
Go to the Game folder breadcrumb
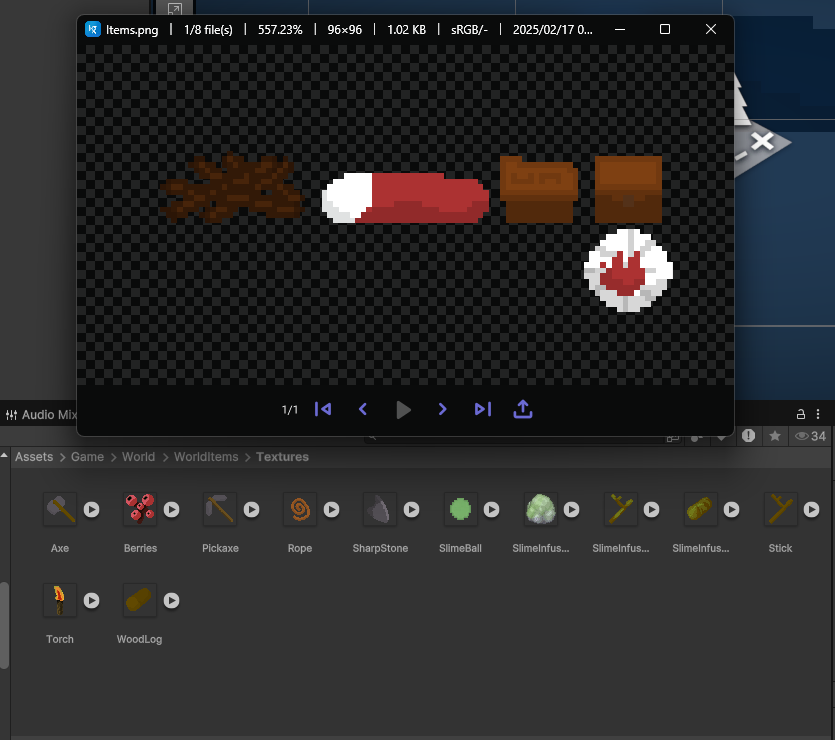tap(87, 457)
